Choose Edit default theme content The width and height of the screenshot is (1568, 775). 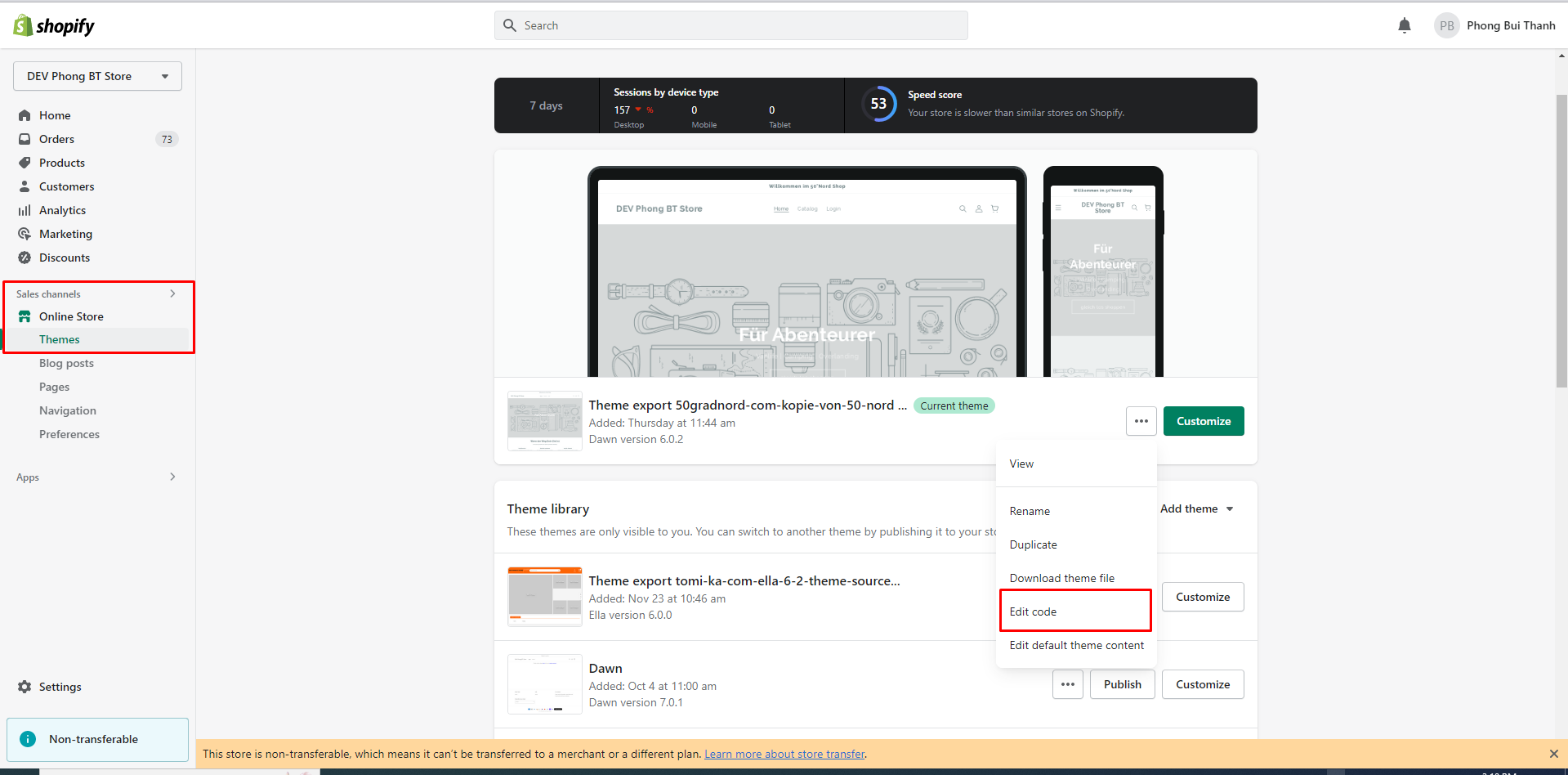pyautogui.click(x=1077, y=645)
